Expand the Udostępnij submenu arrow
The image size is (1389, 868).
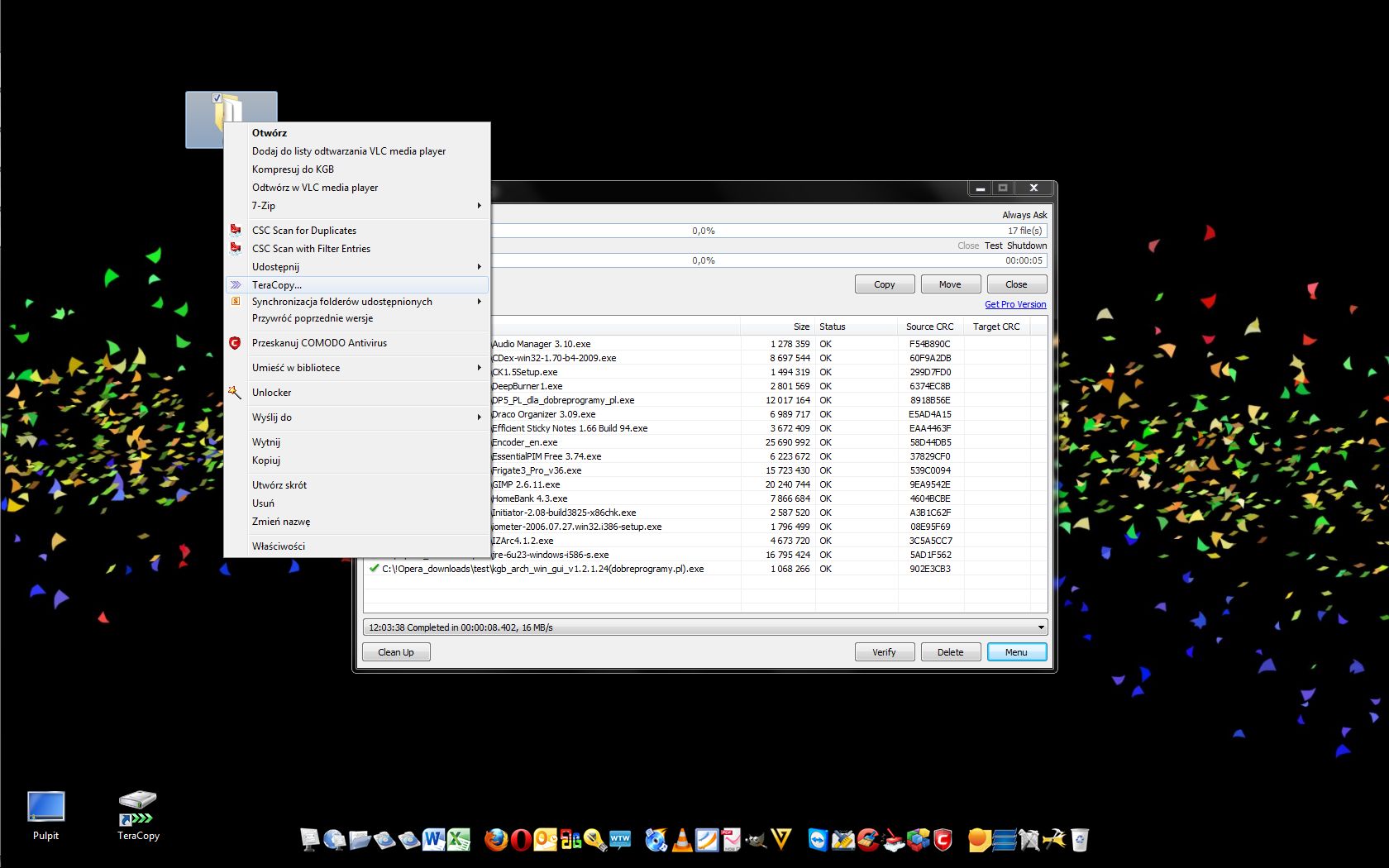pos(479,266)
